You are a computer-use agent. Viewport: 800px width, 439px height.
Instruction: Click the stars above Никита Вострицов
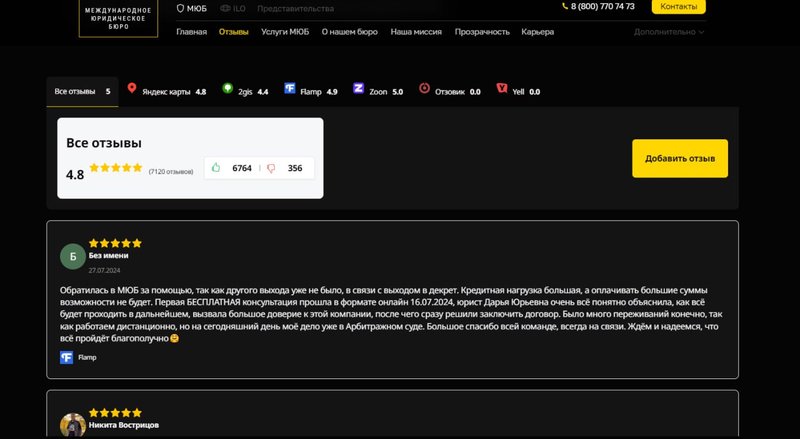point(115,412)
